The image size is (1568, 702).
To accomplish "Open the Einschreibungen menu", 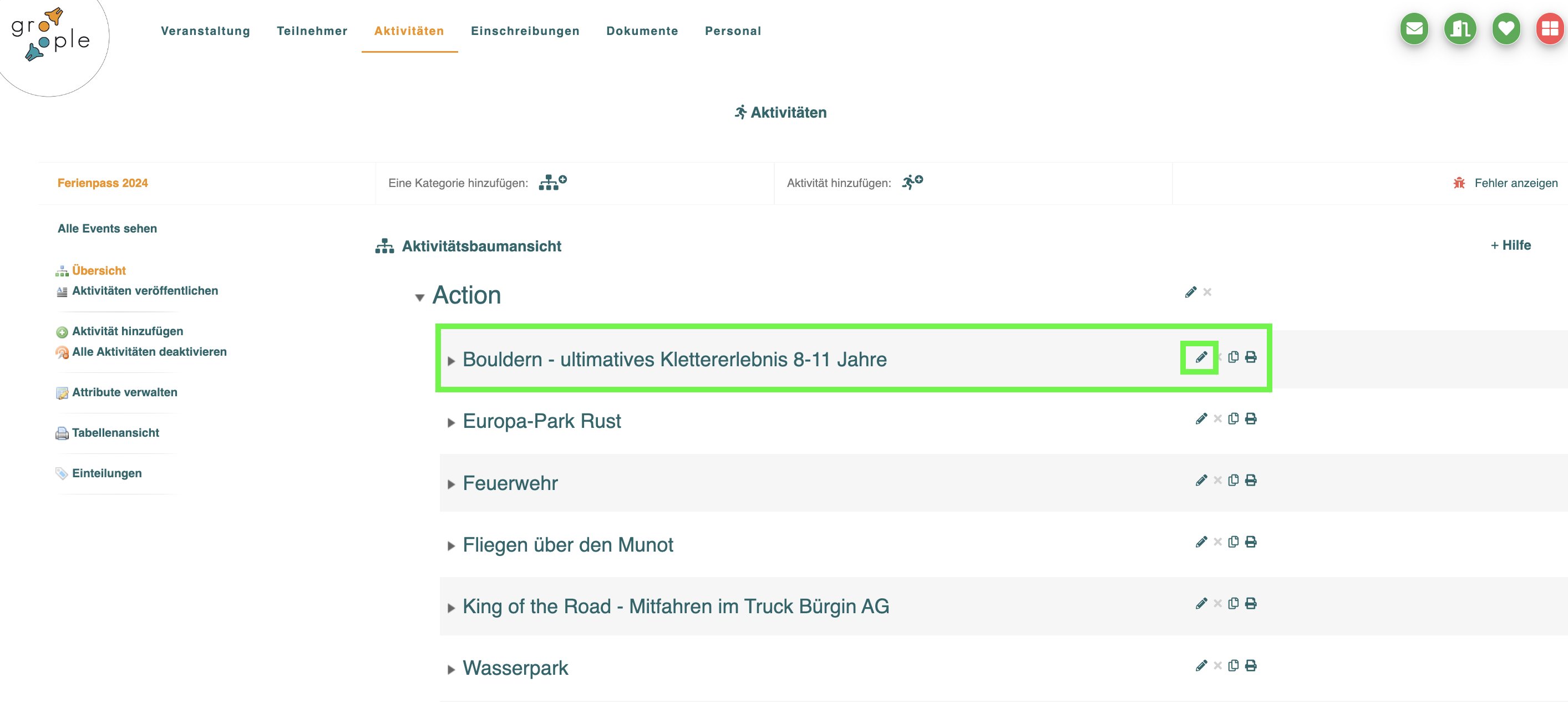I will click(525, 31).
